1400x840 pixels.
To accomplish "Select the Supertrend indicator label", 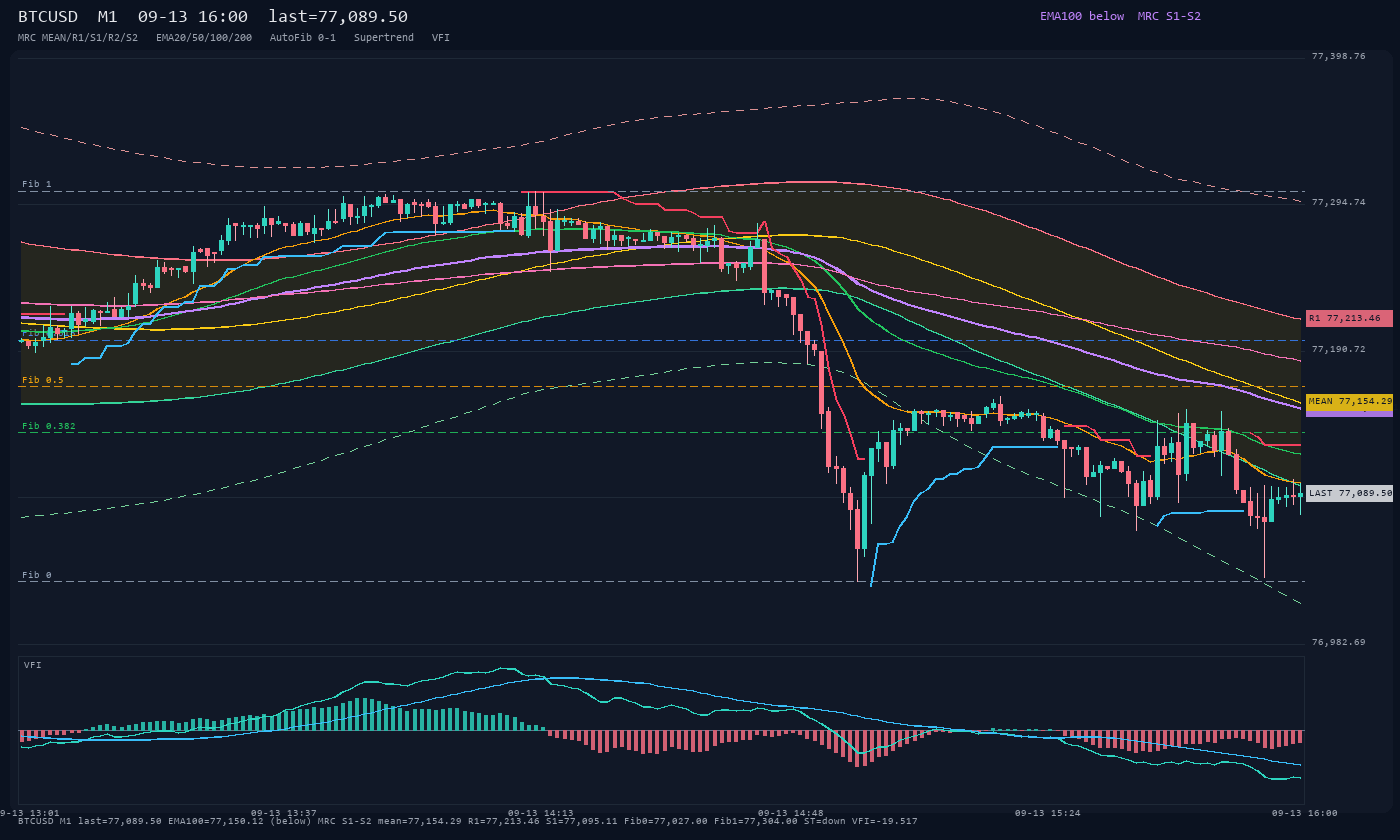I will pyautogui.click(x=384, y=37).
